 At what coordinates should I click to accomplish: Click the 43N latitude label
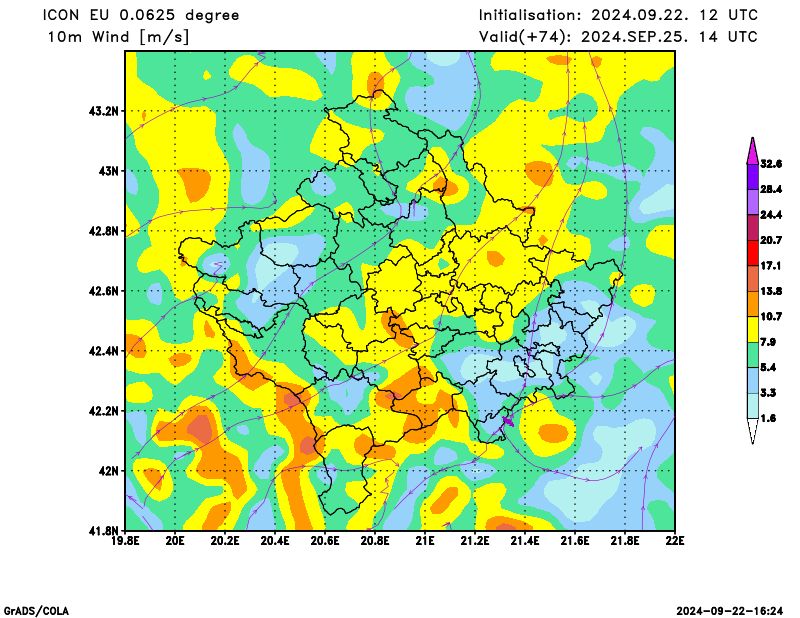click(109, 171)
